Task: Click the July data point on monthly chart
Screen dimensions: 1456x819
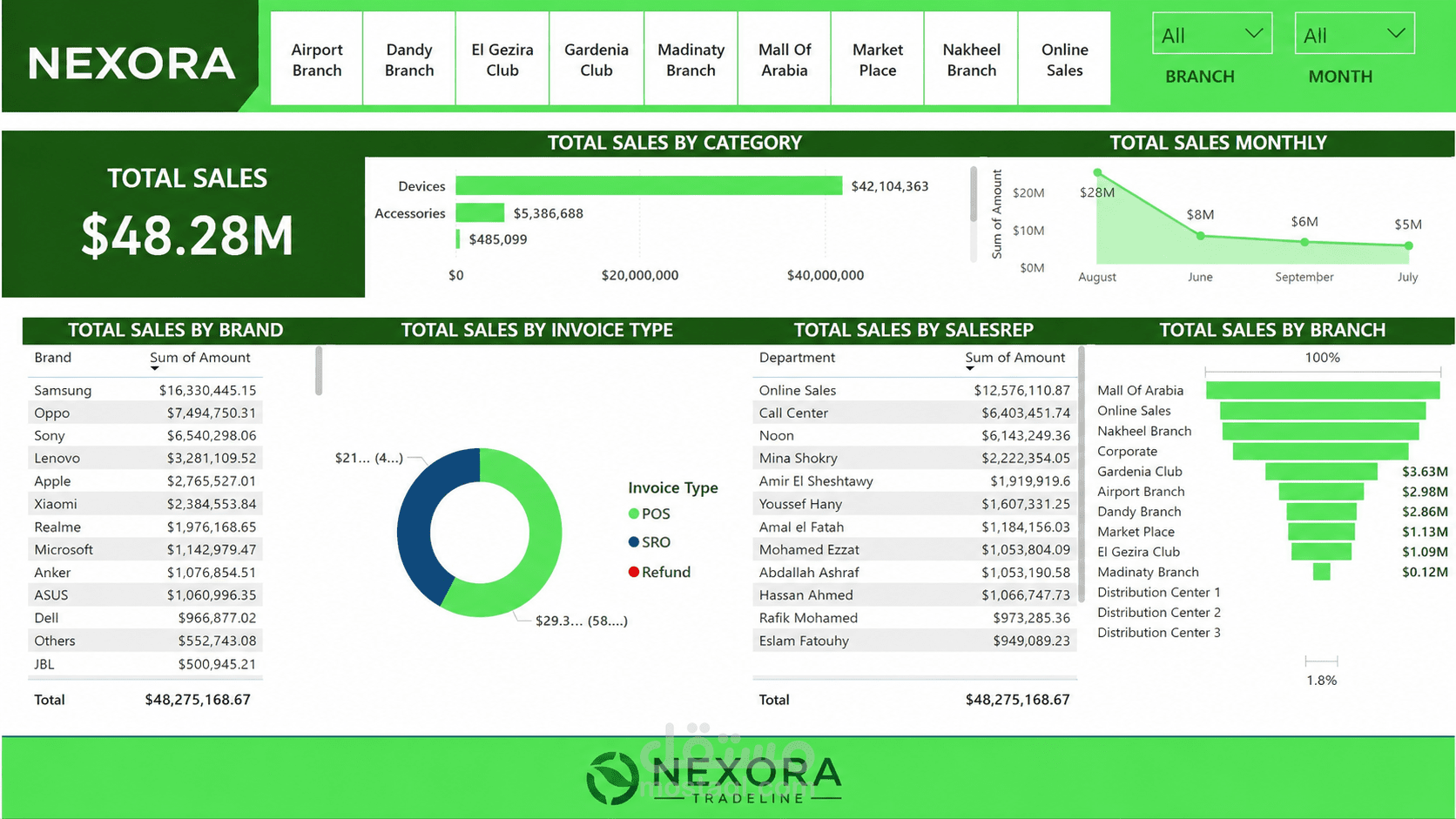Action: 1408,245
